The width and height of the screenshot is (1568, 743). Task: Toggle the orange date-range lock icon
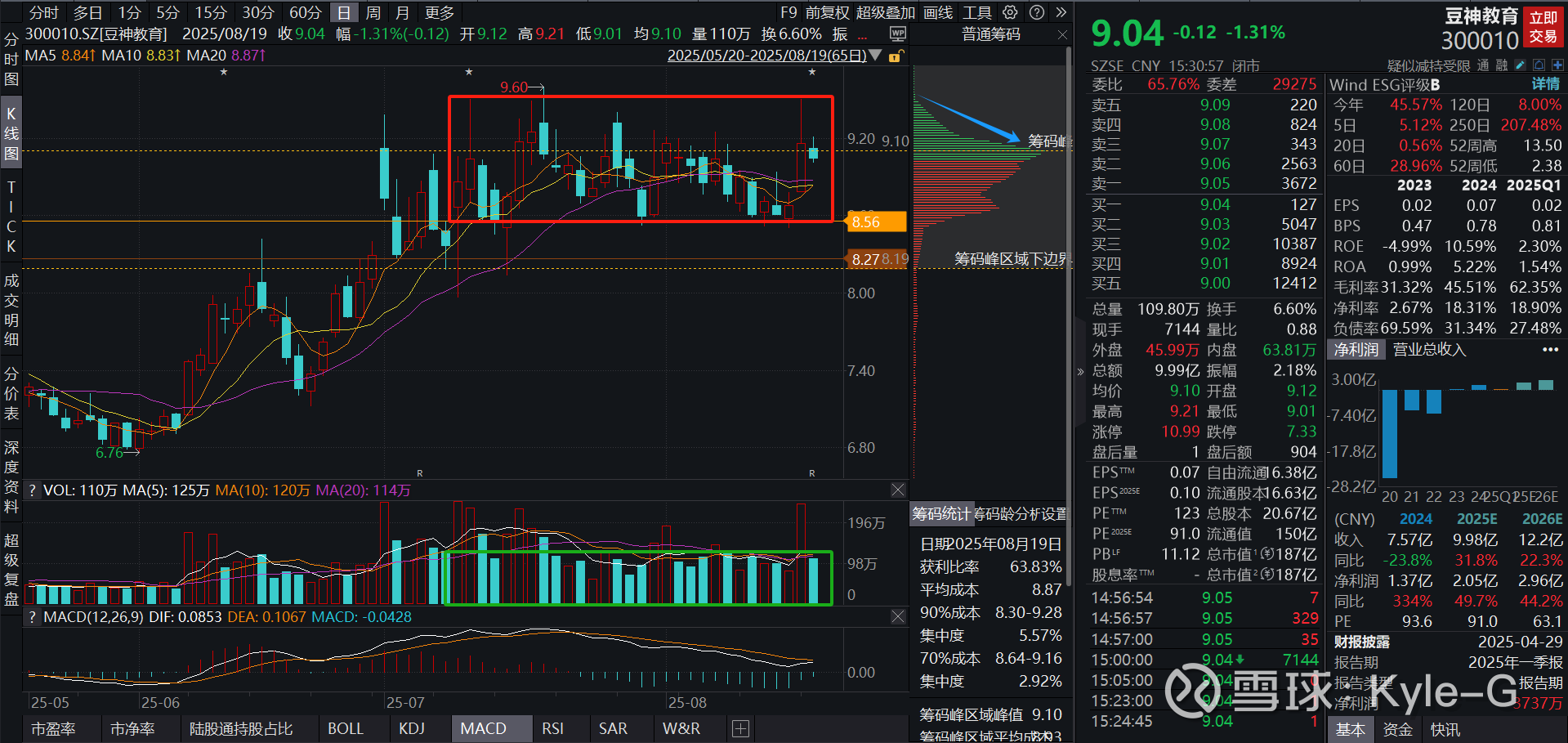coord(896,56)
